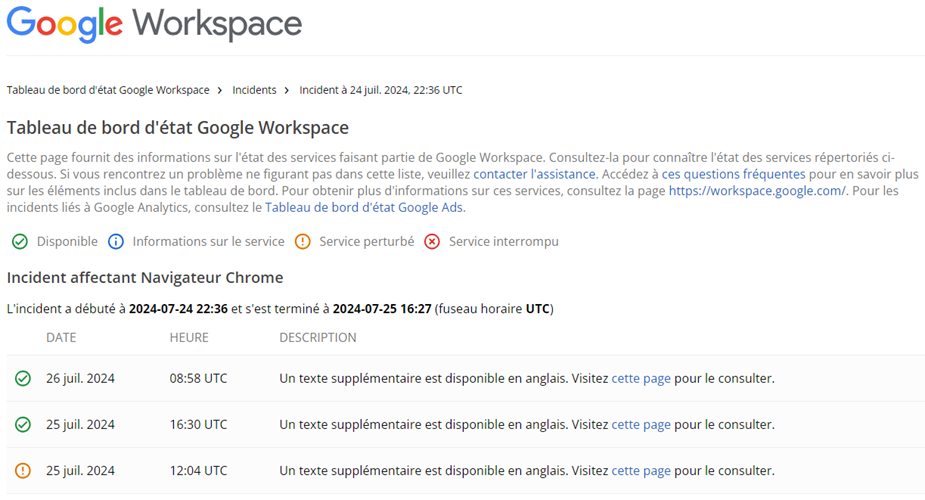Click chevron after Tableau de bord breadcrumb
Screen dimensions: 925x500
220,90
